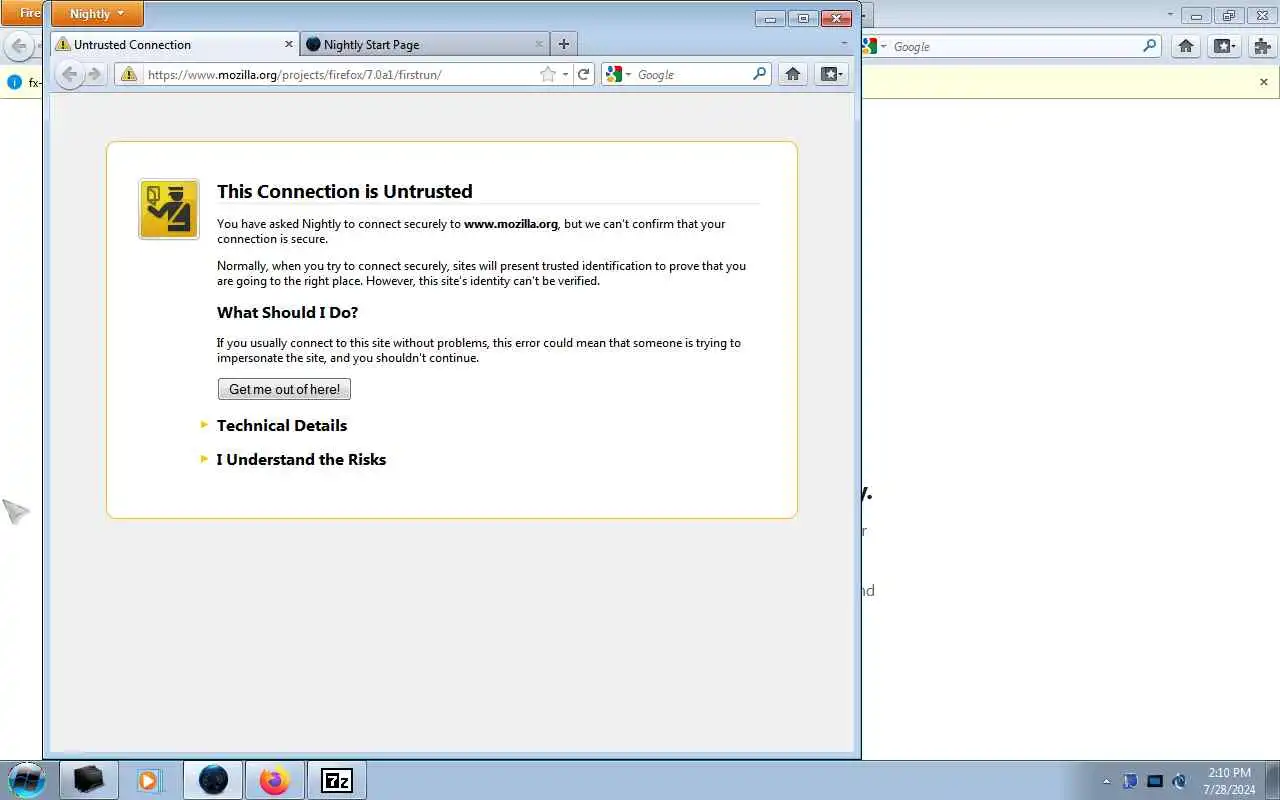This screenshot has height=800, width=1280.
Task: Open 7-Zip from the taskbar
Action: pos(337,779)
